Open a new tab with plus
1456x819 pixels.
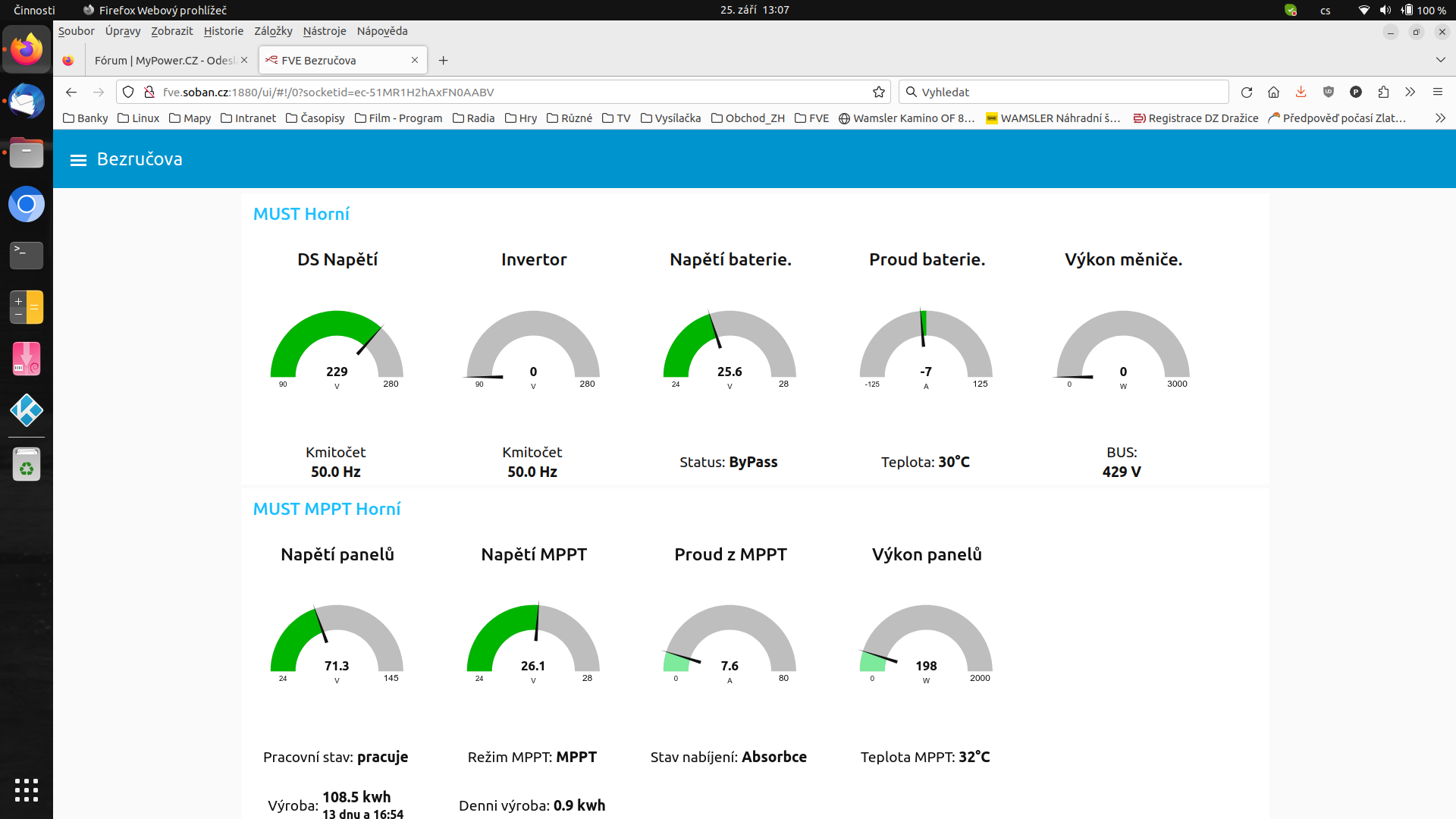point(444,61)
